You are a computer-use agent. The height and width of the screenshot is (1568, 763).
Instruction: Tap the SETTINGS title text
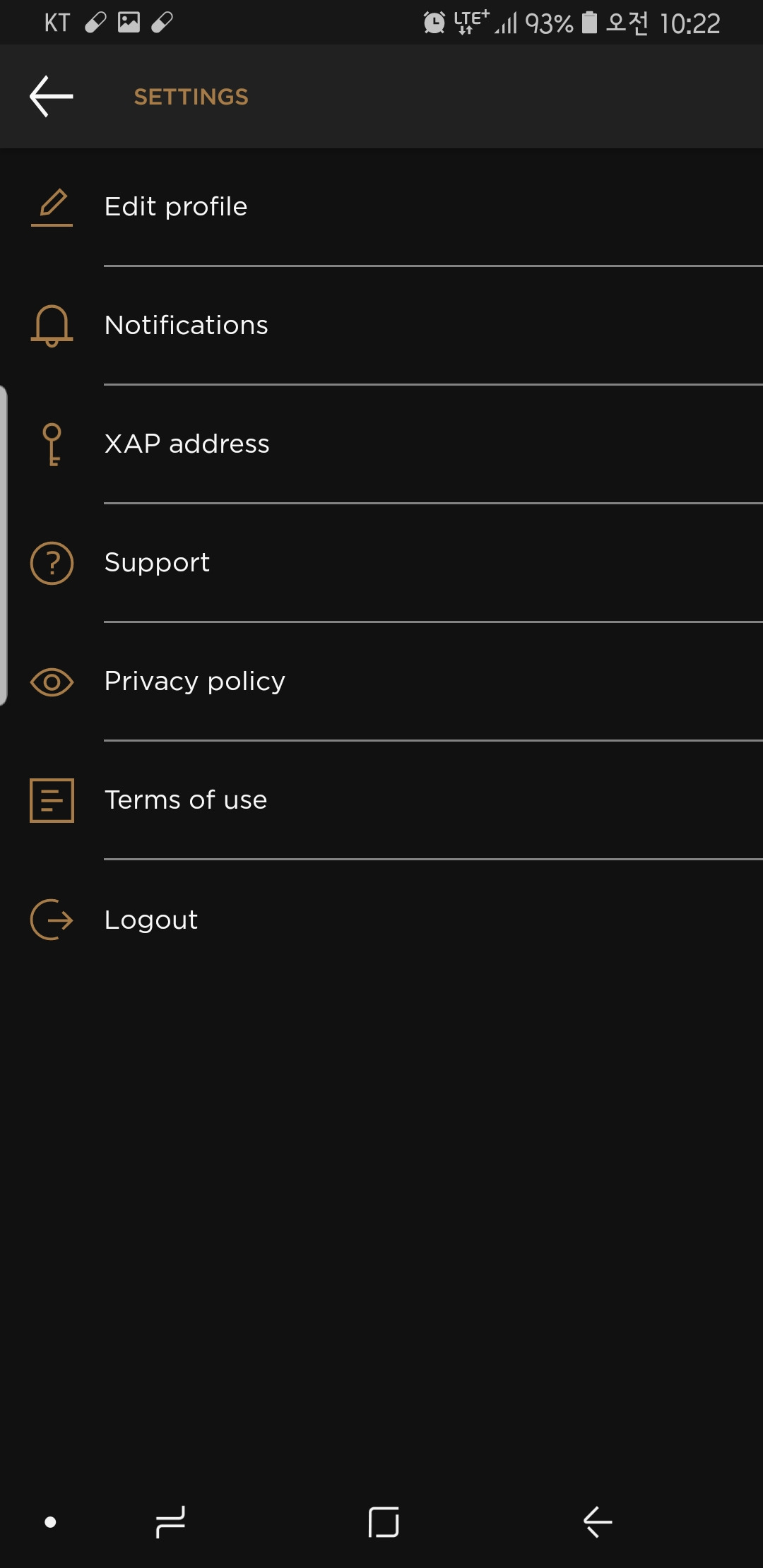click(x=191, y=97)
